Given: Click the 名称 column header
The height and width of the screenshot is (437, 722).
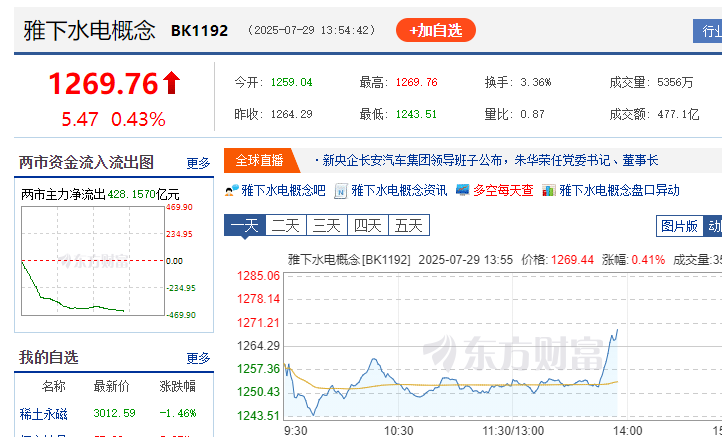Looking at the screenshot, I should [x=53, y=386].
